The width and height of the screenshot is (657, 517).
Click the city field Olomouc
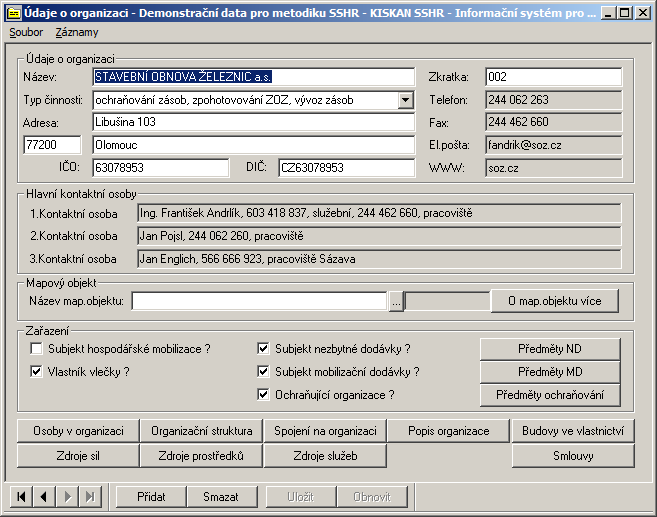[253, 145]
